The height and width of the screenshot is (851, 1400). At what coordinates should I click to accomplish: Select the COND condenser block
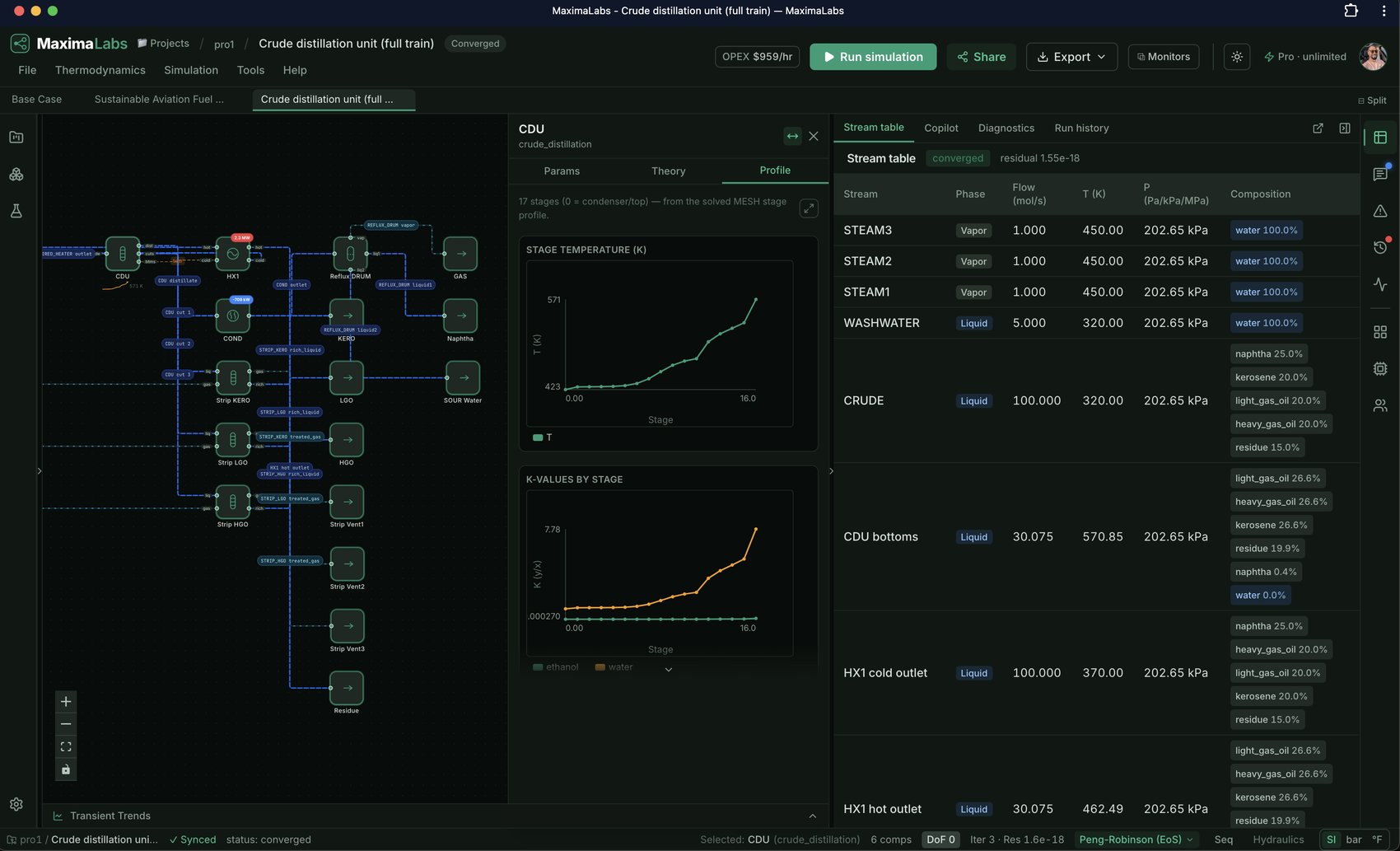click(x=233, y=316)
